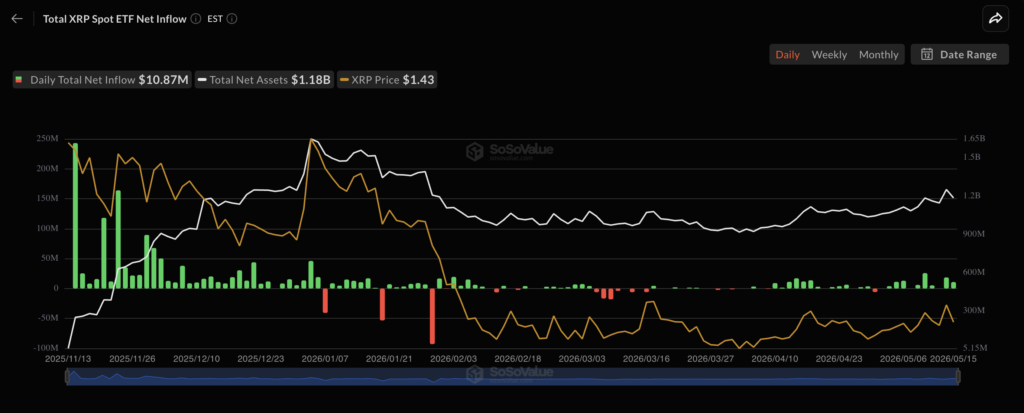Select the Daily tab
Image resolution: width=1024 pixels, height=413 pixels.
point(788,54)
